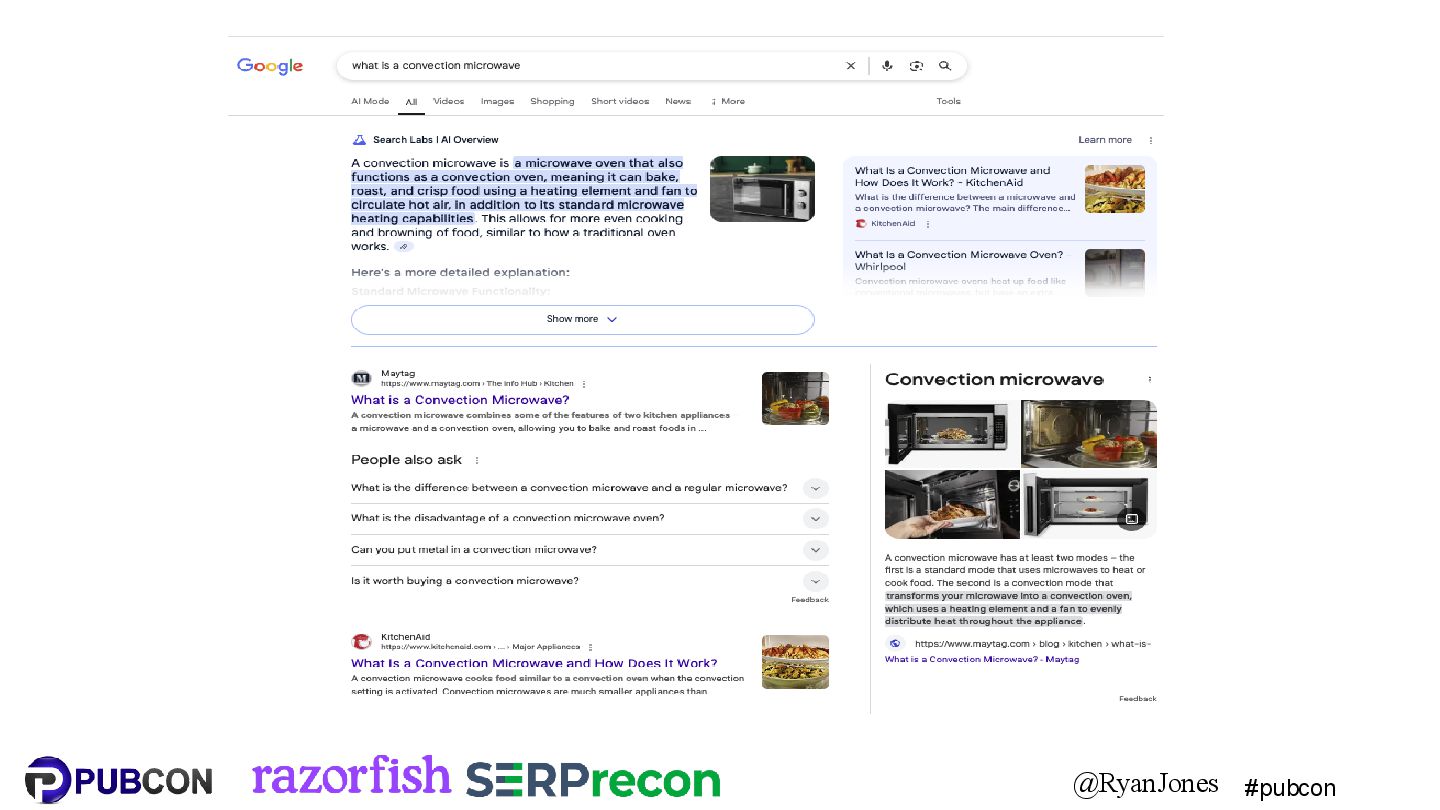
Task: Clear the search query with X icon
Action: click(x=851, y=66)
